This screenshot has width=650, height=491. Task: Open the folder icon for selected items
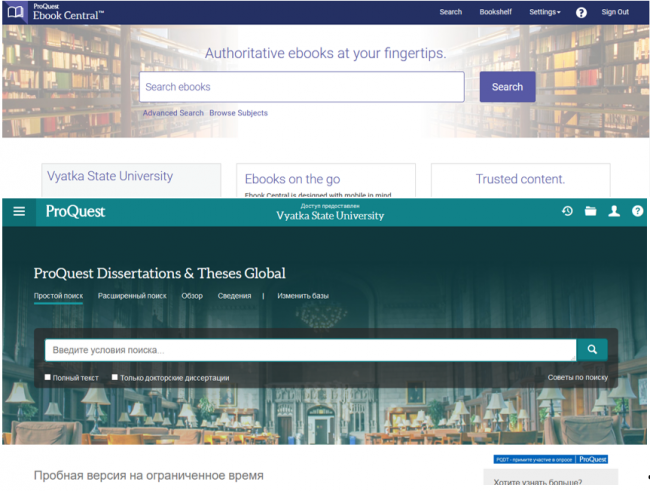(x=591, y=211)
